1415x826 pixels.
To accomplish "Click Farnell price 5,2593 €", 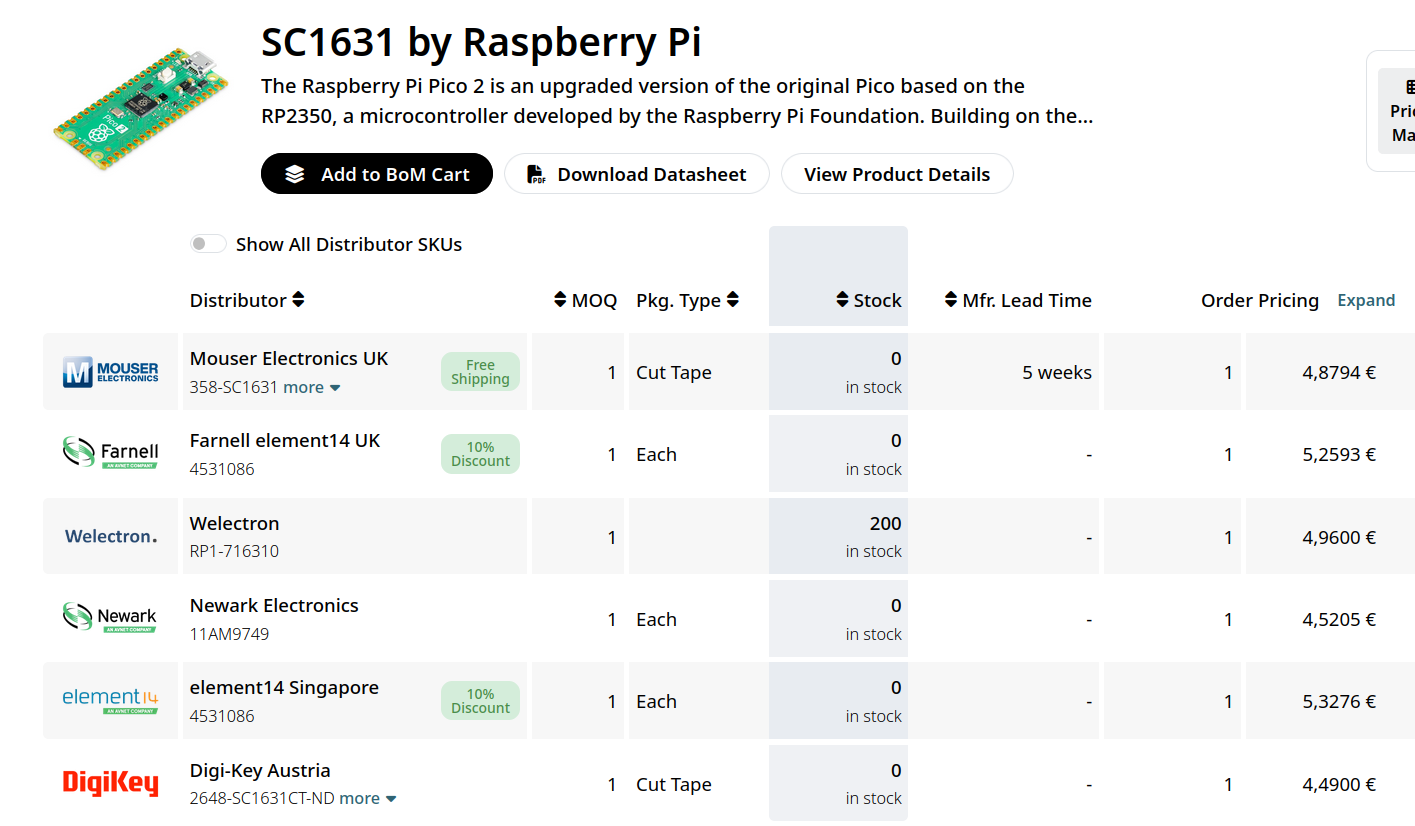I will [x=1339, y=454].
